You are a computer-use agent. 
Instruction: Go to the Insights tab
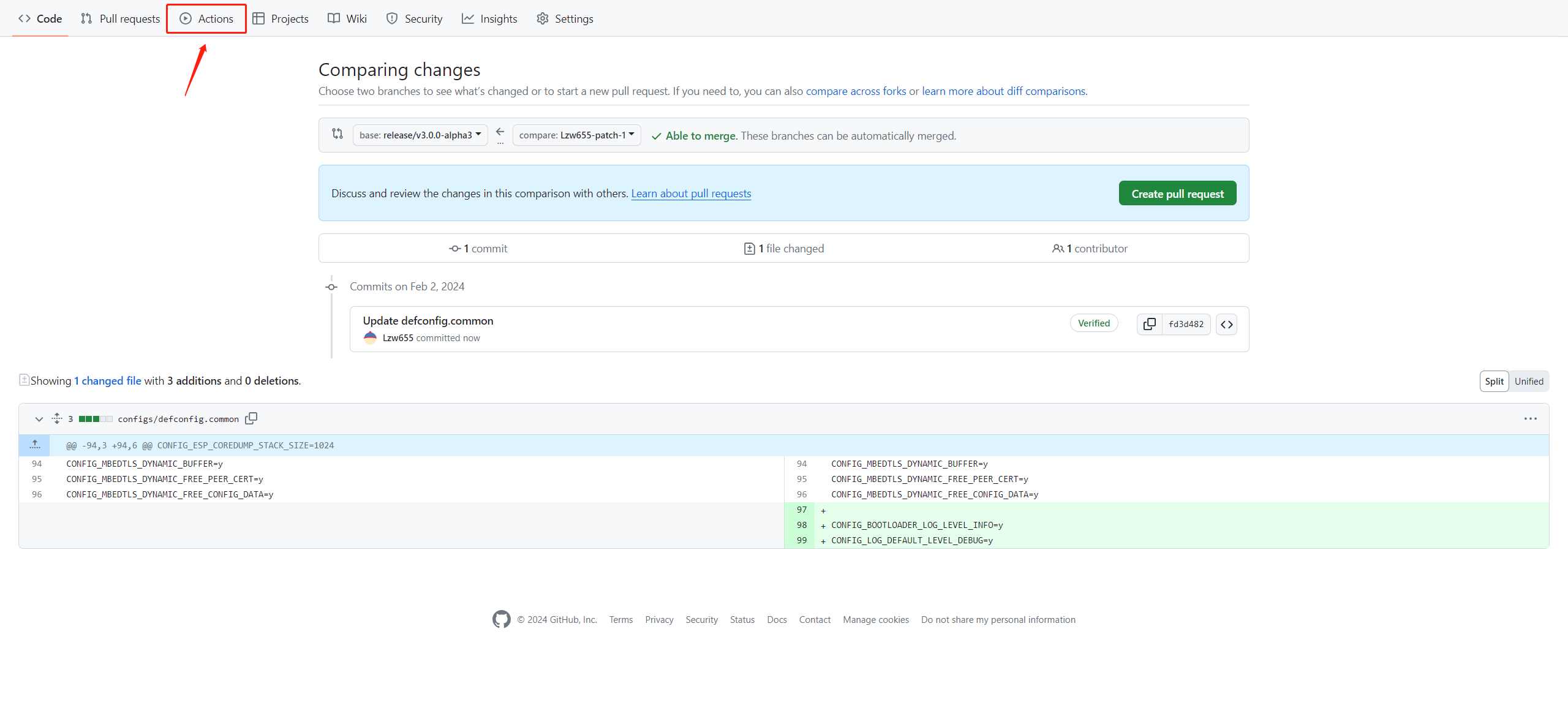tap(489, 19)
